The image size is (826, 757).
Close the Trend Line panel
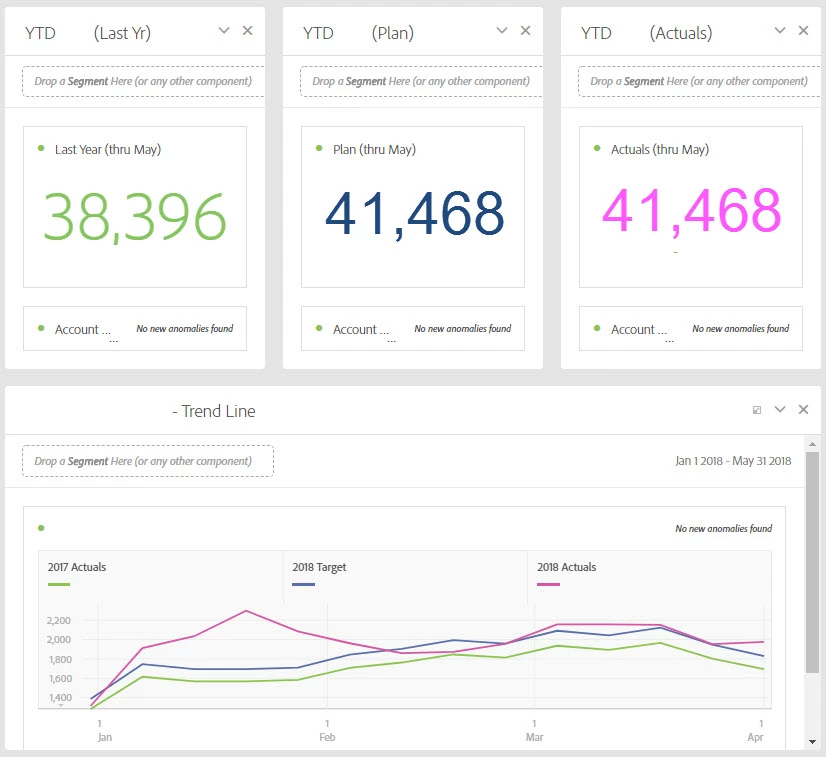coord(803,409)
